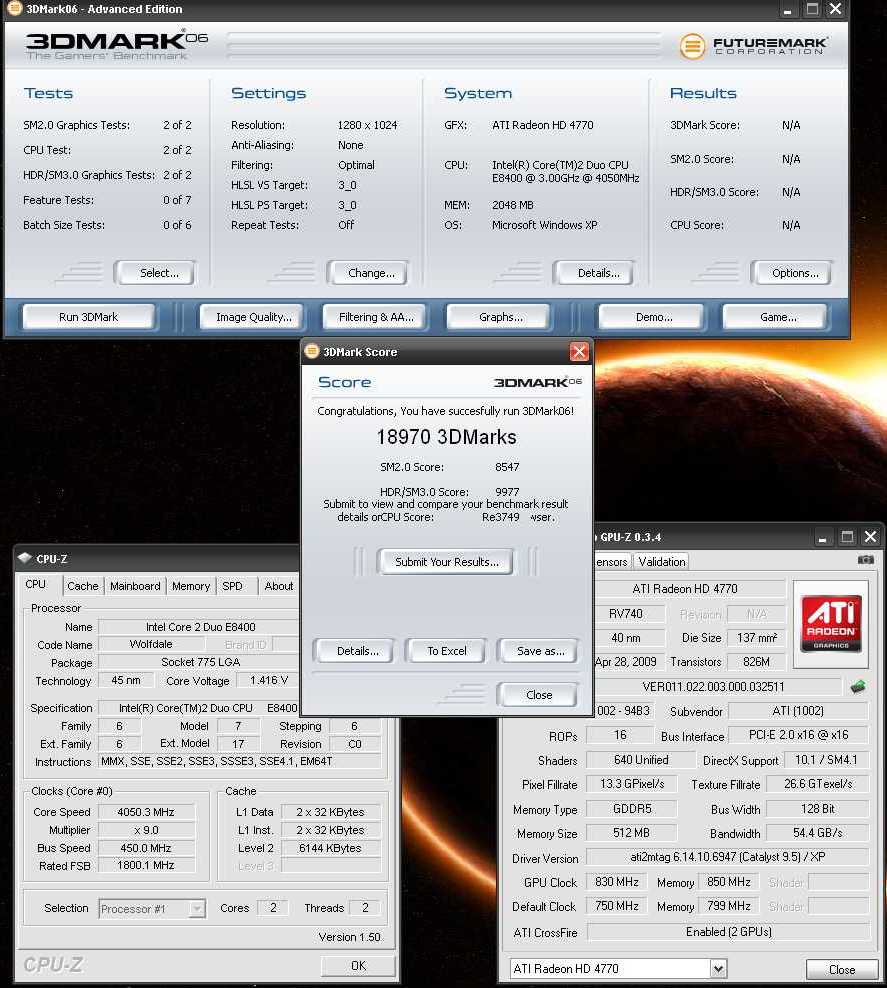
Task: Maximize the 3DMark06 main window
Action: point(812,9)
